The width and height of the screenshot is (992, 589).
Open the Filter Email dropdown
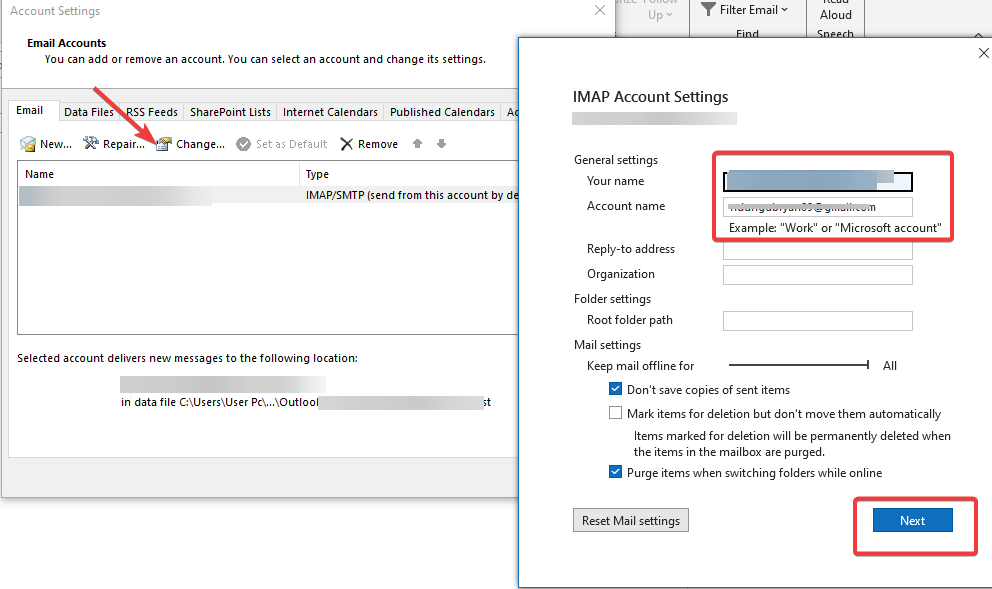pyautogui.click(x=746, y=10)
